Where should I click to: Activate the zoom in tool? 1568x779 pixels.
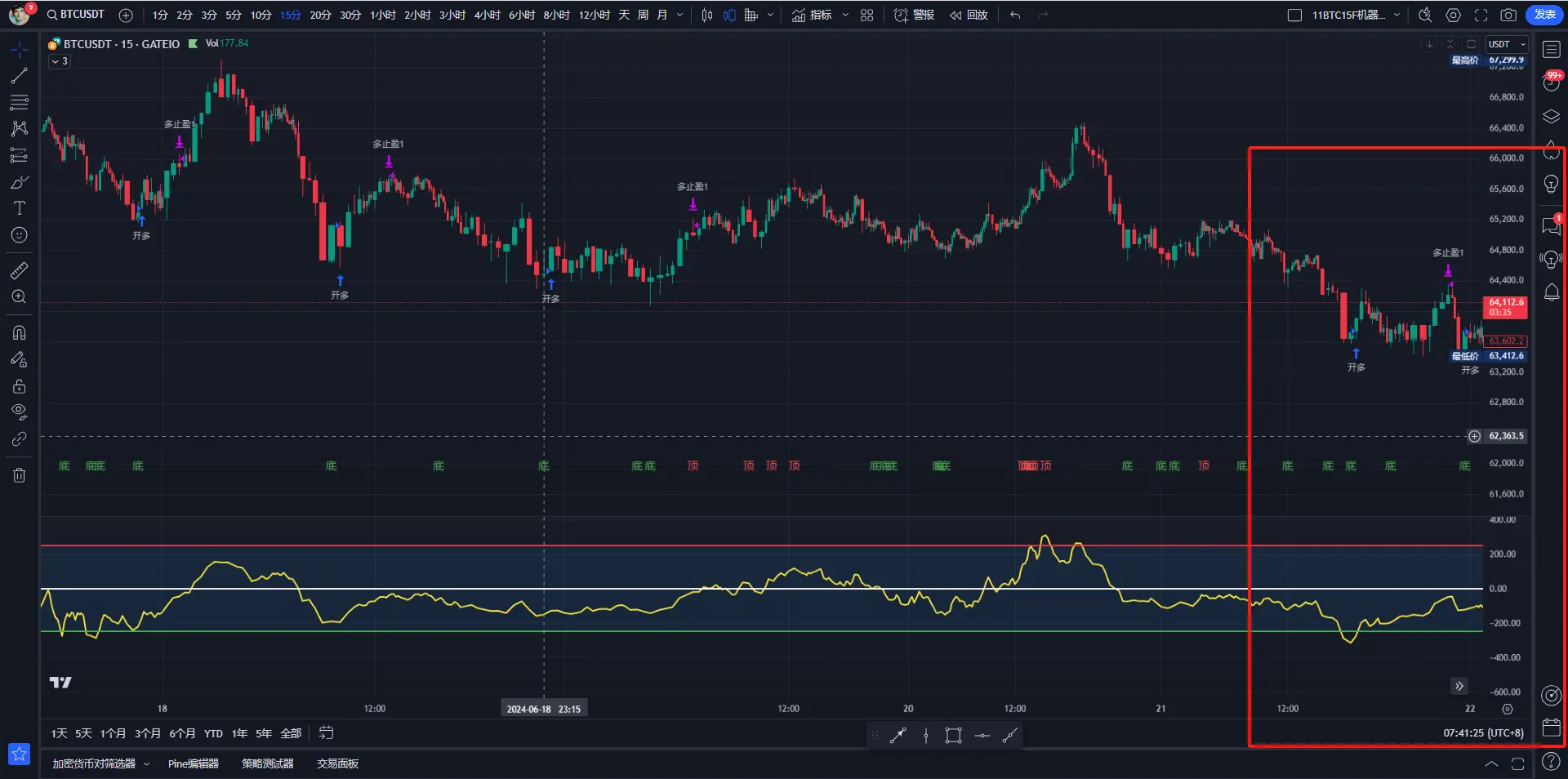point(20,296)
